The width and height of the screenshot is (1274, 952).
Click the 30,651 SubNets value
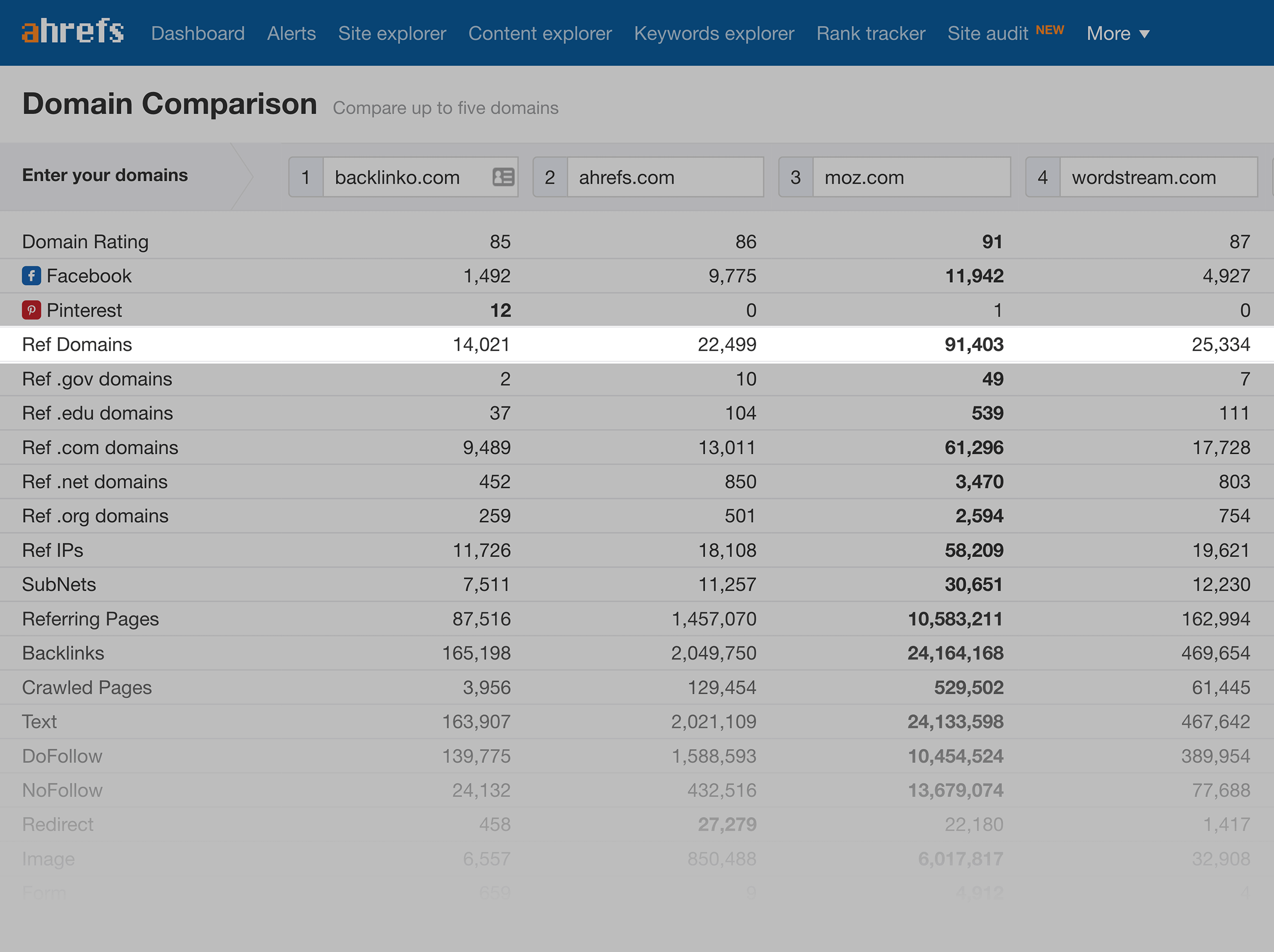974,584
